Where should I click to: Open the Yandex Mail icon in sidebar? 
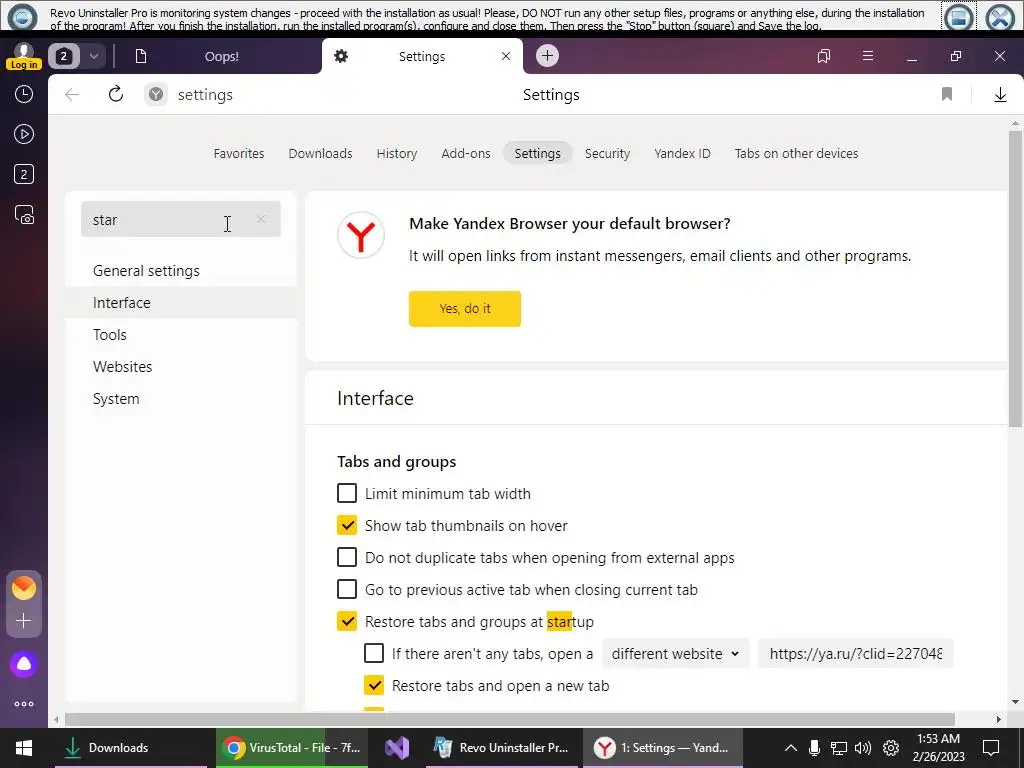click(x=24, y=588)
